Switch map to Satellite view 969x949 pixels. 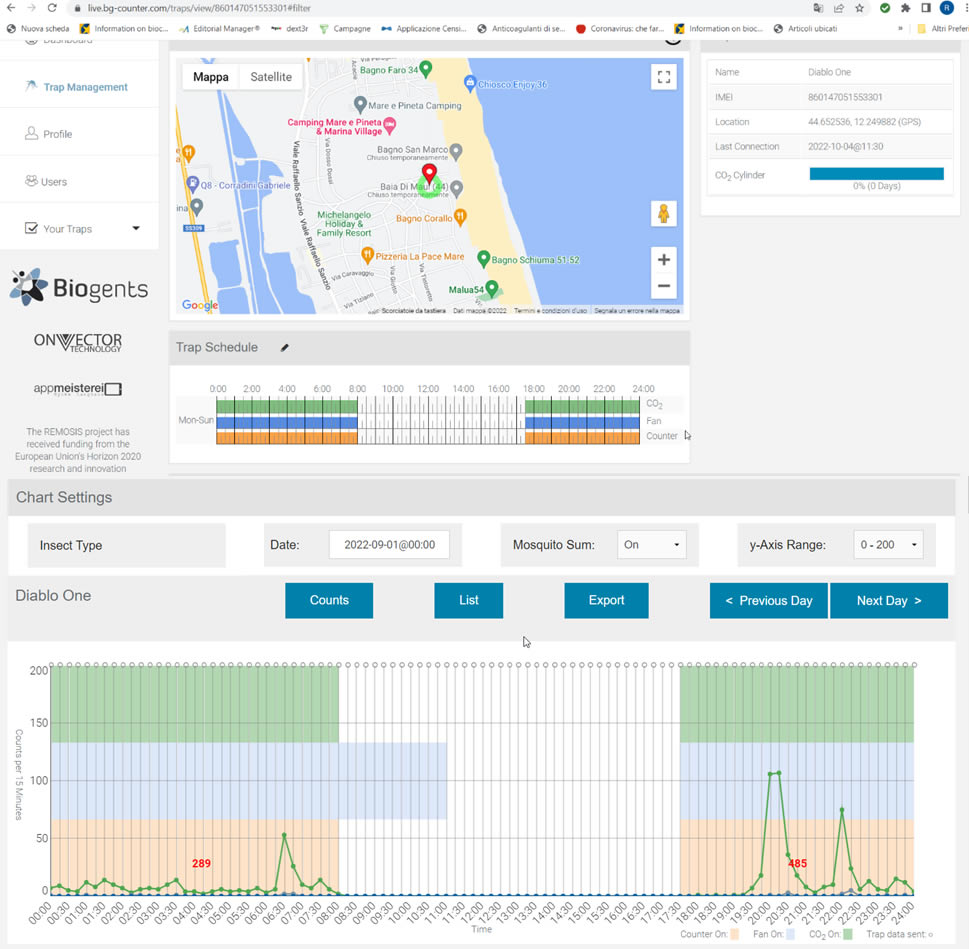click(271, 77)
